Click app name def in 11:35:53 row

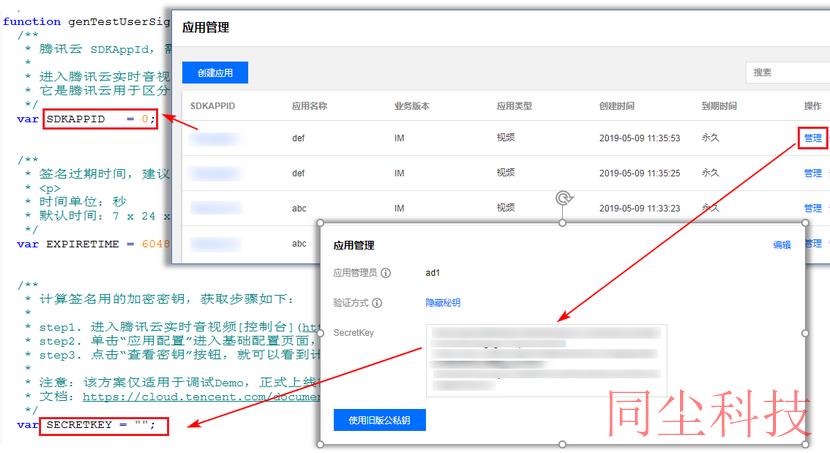coord(298,138)
